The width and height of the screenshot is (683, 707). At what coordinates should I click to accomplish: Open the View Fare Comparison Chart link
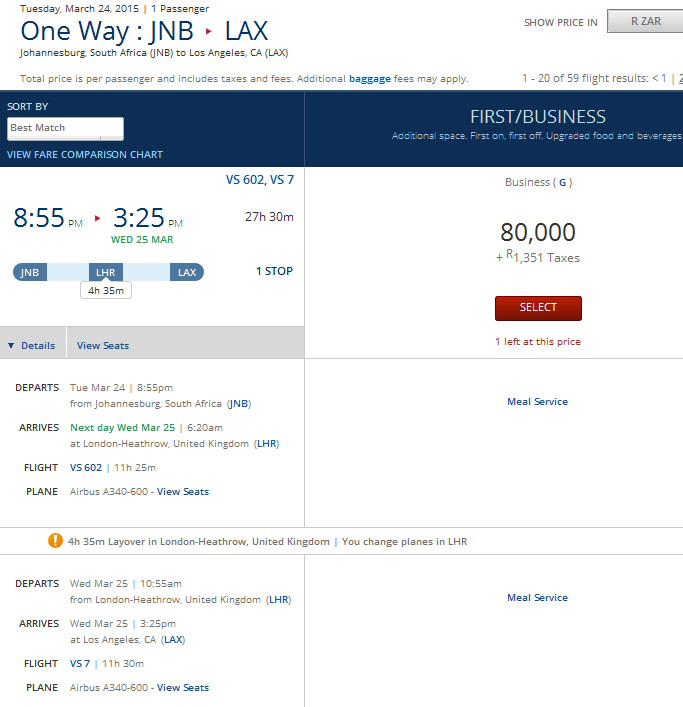pos(85,155)
